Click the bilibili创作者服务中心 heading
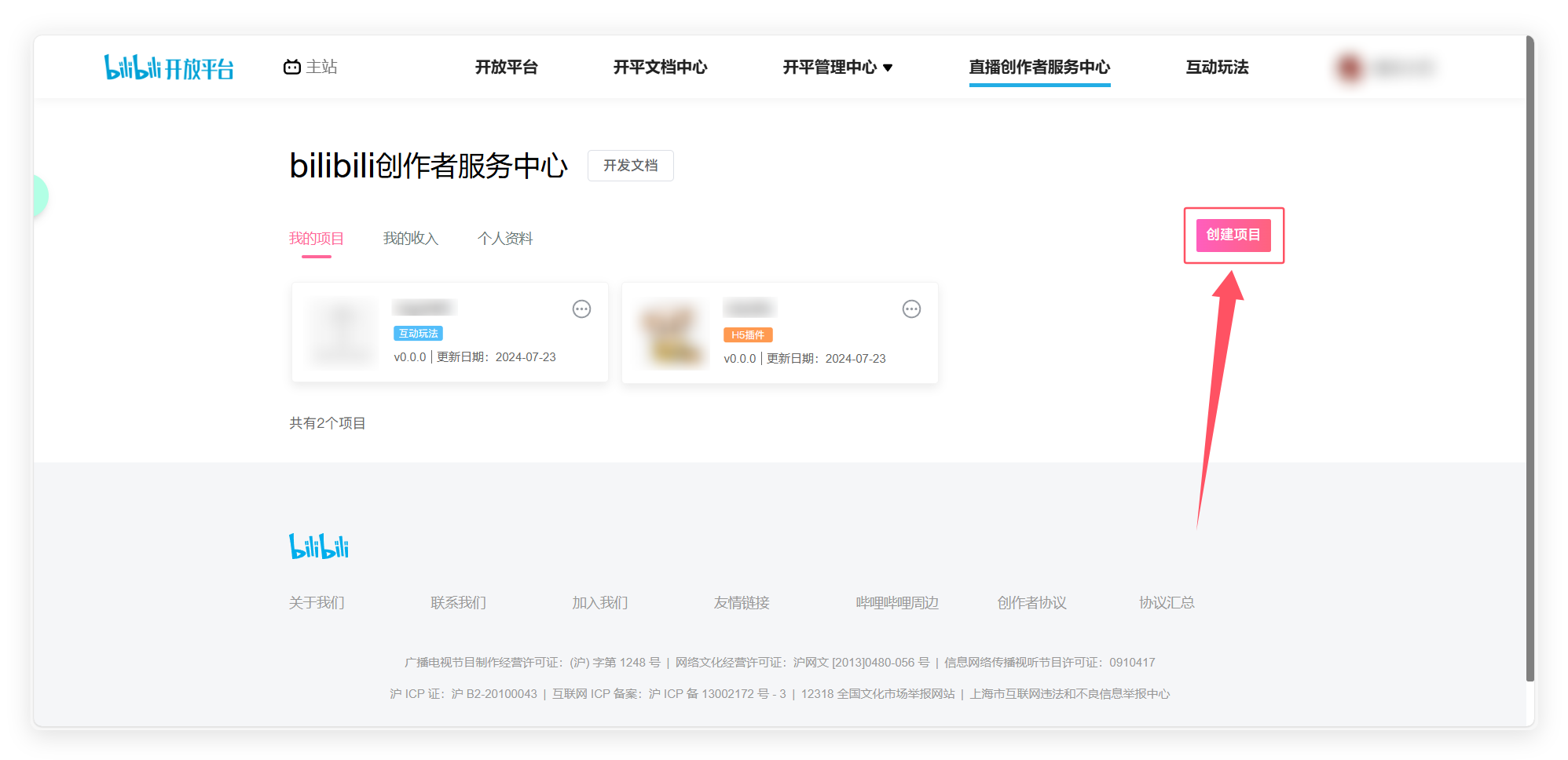This screenshot has width=1568, height=760. (428, 166)
